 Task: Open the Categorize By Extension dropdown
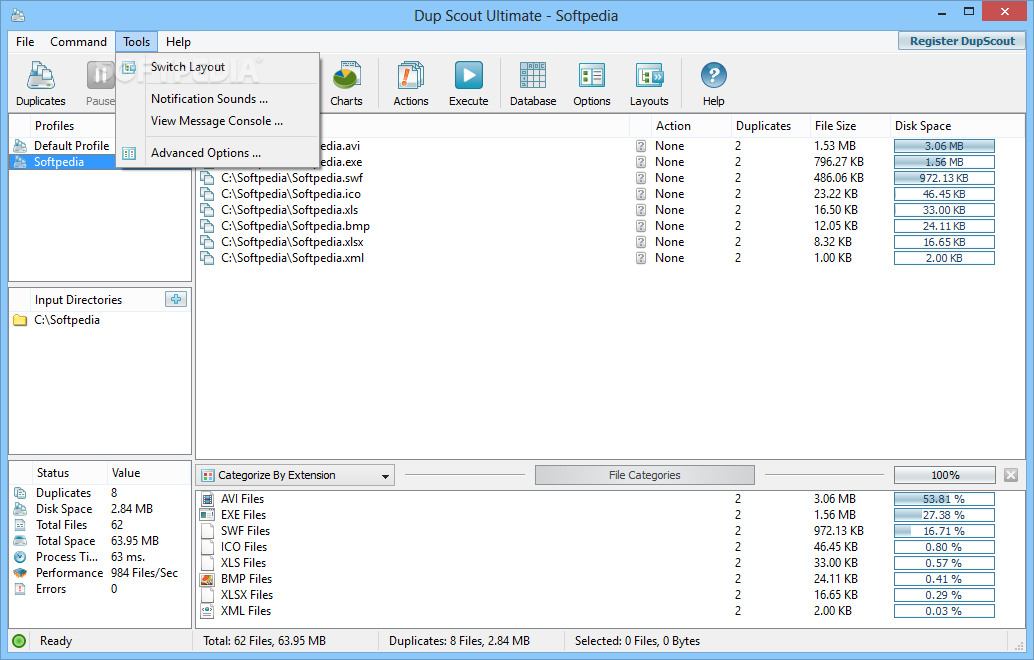295,475
